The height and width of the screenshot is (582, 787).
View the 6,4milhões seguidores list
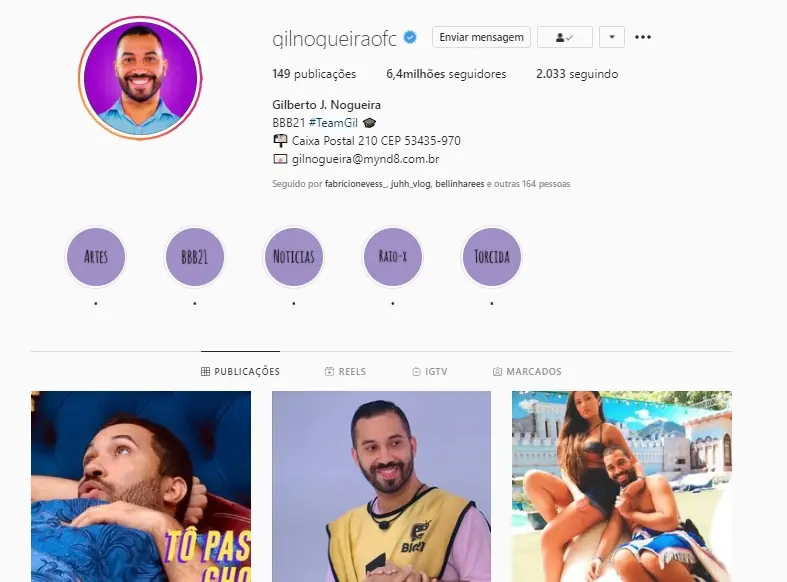tap(446, 74)
